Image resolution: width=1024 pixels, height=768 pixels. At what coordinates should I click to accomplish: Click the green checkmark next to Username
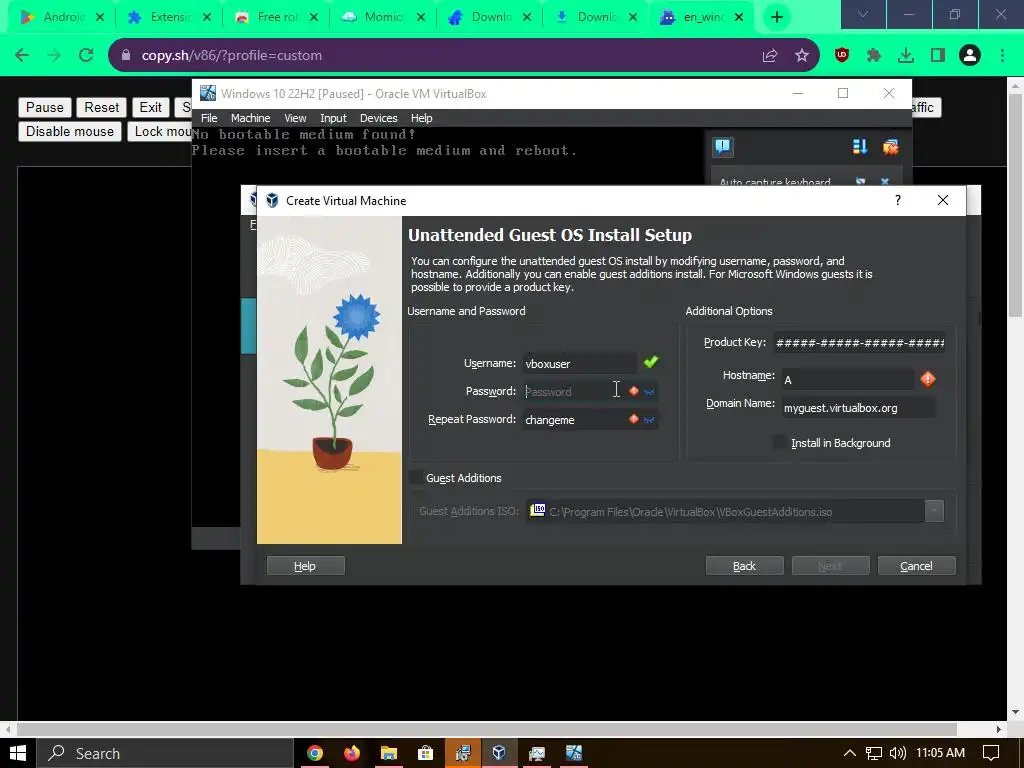(651, 362)
